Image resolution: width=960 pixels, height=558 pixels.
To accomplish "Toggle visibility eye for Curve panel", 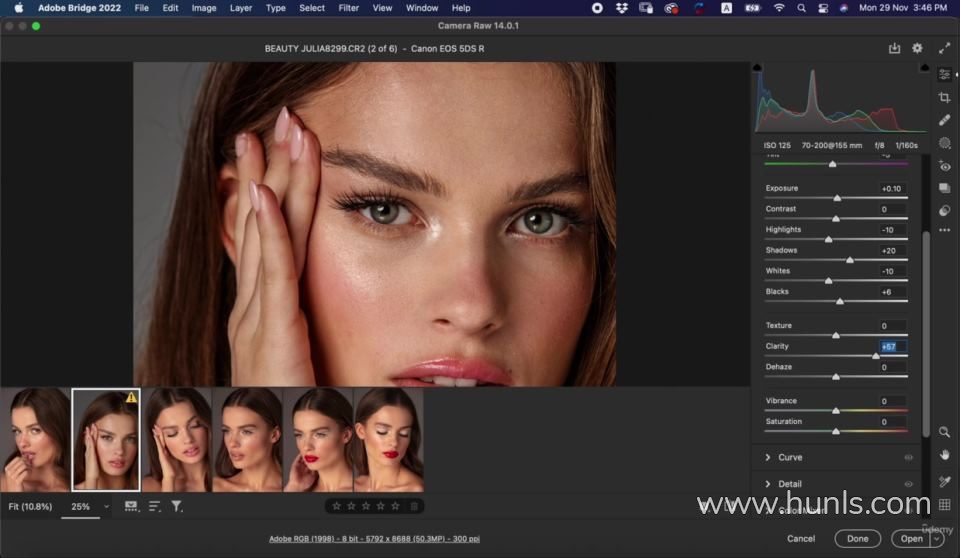I will [909, 458].
